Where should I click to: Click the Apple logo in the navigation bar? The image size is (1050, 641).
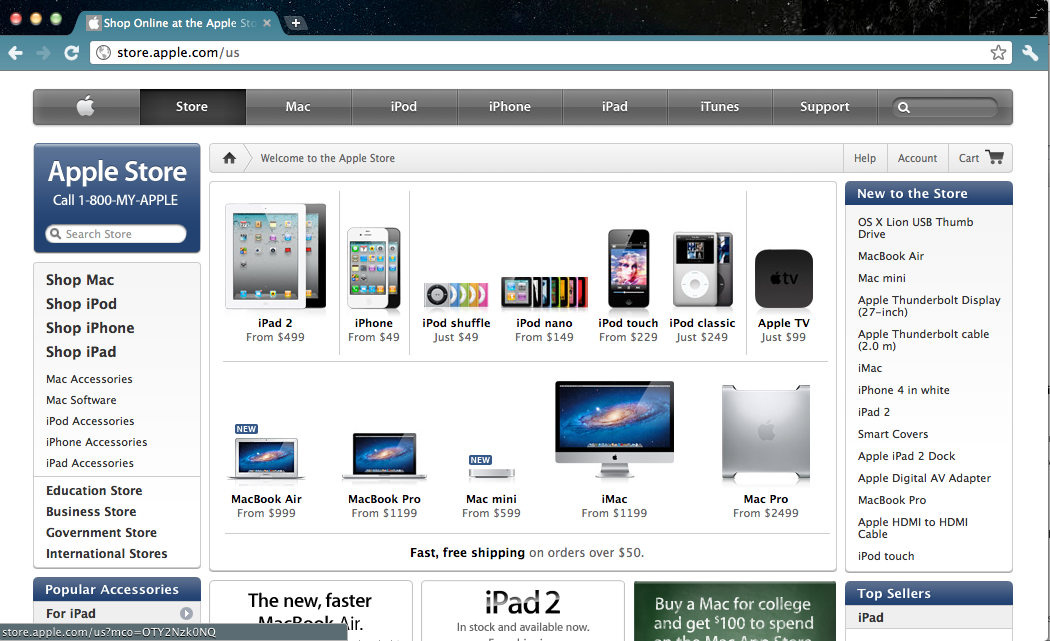(86, 106)
